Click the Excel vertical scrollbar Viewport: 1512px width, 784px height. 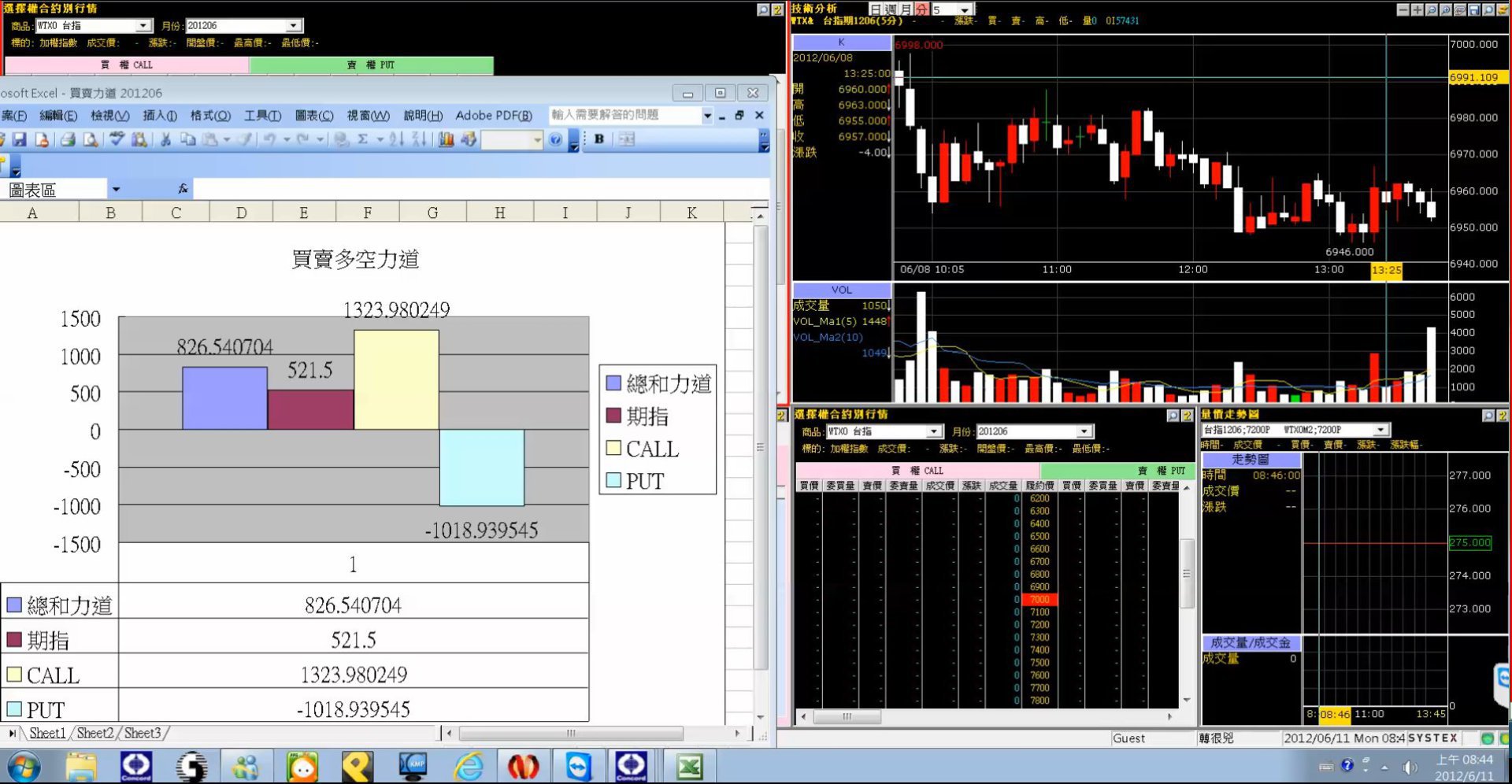click(760, 464)
